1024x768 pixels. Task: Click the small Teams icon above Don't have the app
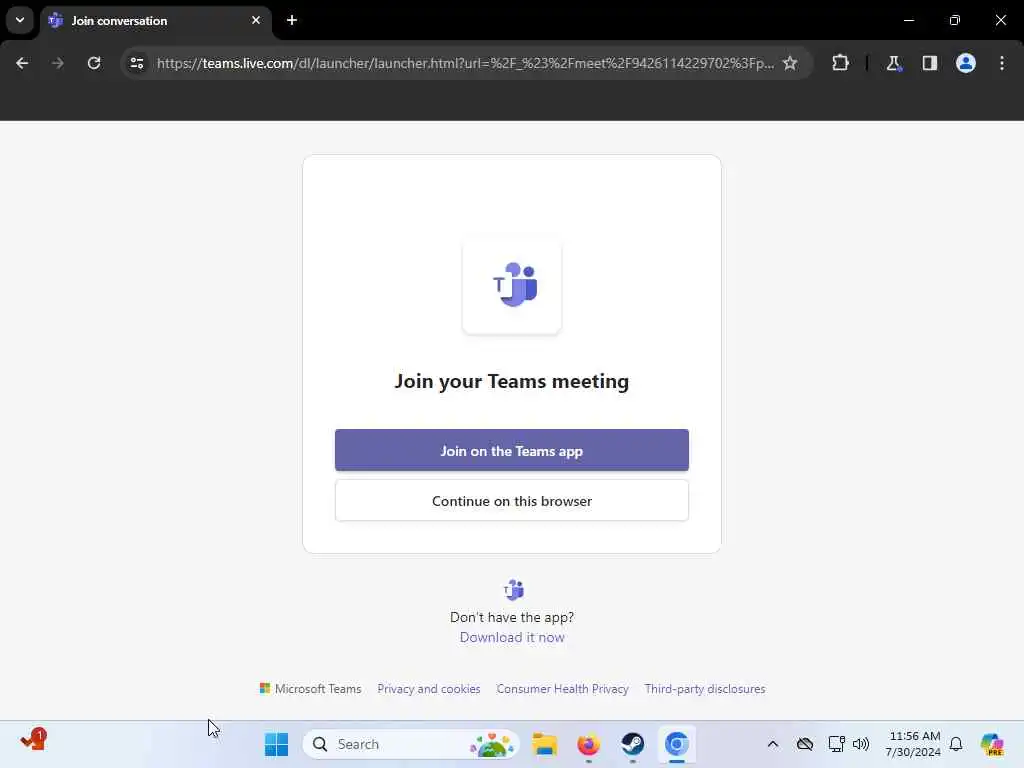click(513, 590)
